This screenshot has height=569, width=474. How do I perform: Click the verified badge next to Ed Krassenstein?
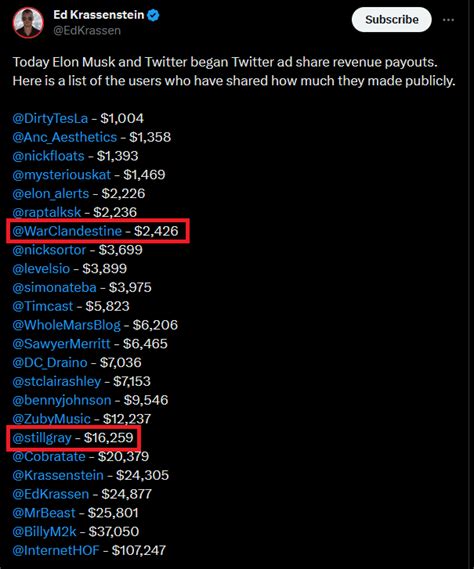(x=153, y=15)
